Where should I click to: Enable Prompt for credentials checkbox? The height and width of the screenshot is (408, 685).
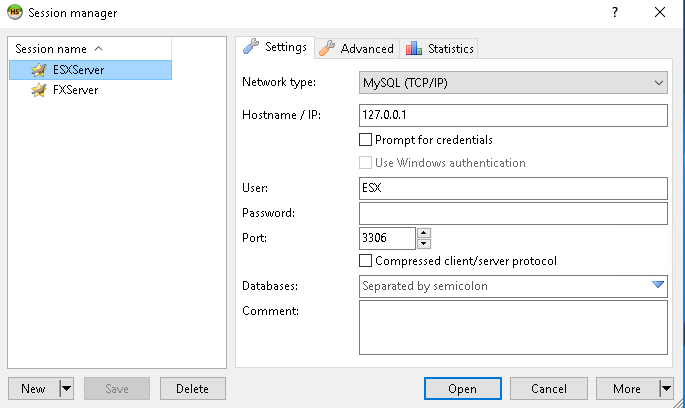point(366,140)
